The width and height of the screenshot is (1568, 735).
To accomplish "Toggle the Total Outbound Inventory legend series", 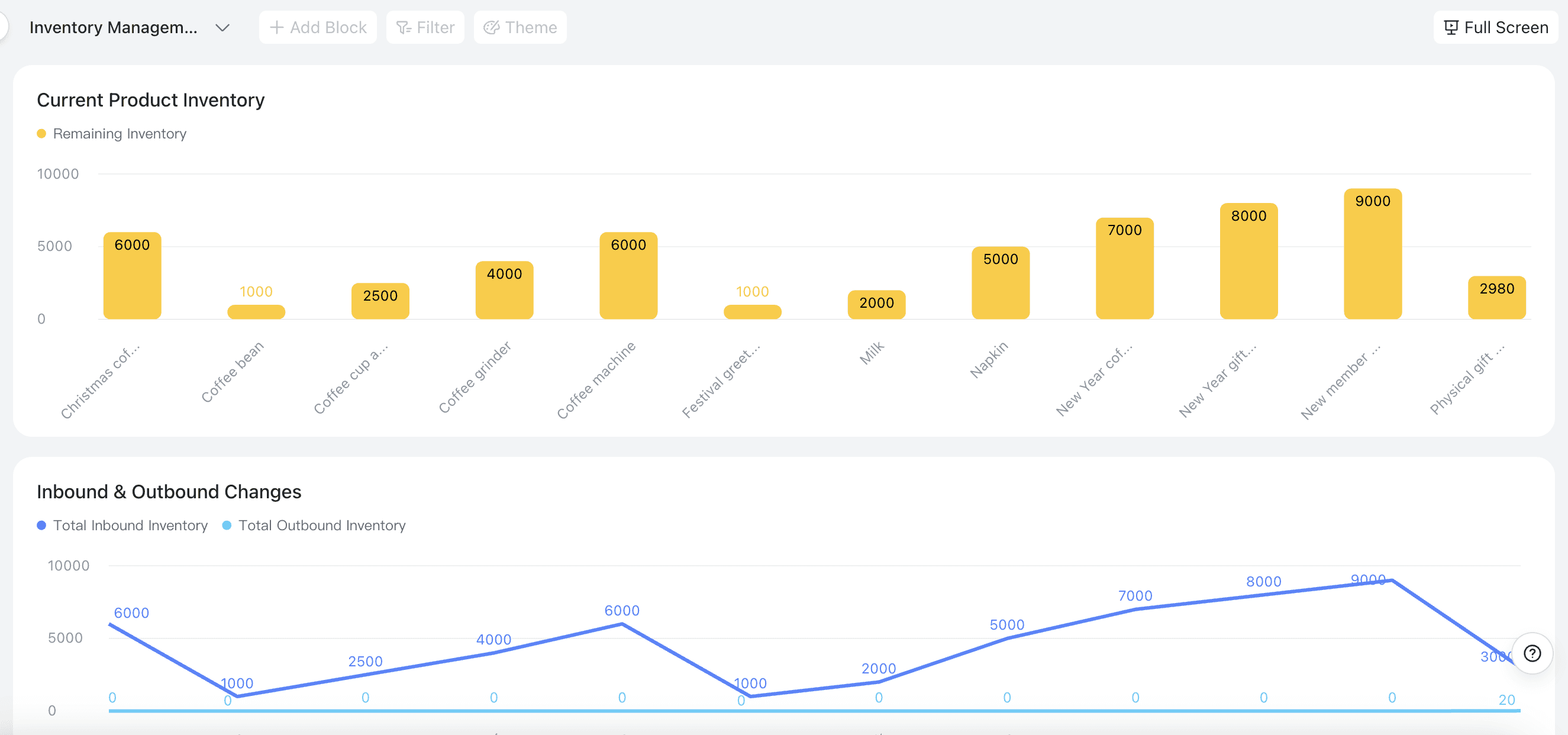I will [321, 525].
